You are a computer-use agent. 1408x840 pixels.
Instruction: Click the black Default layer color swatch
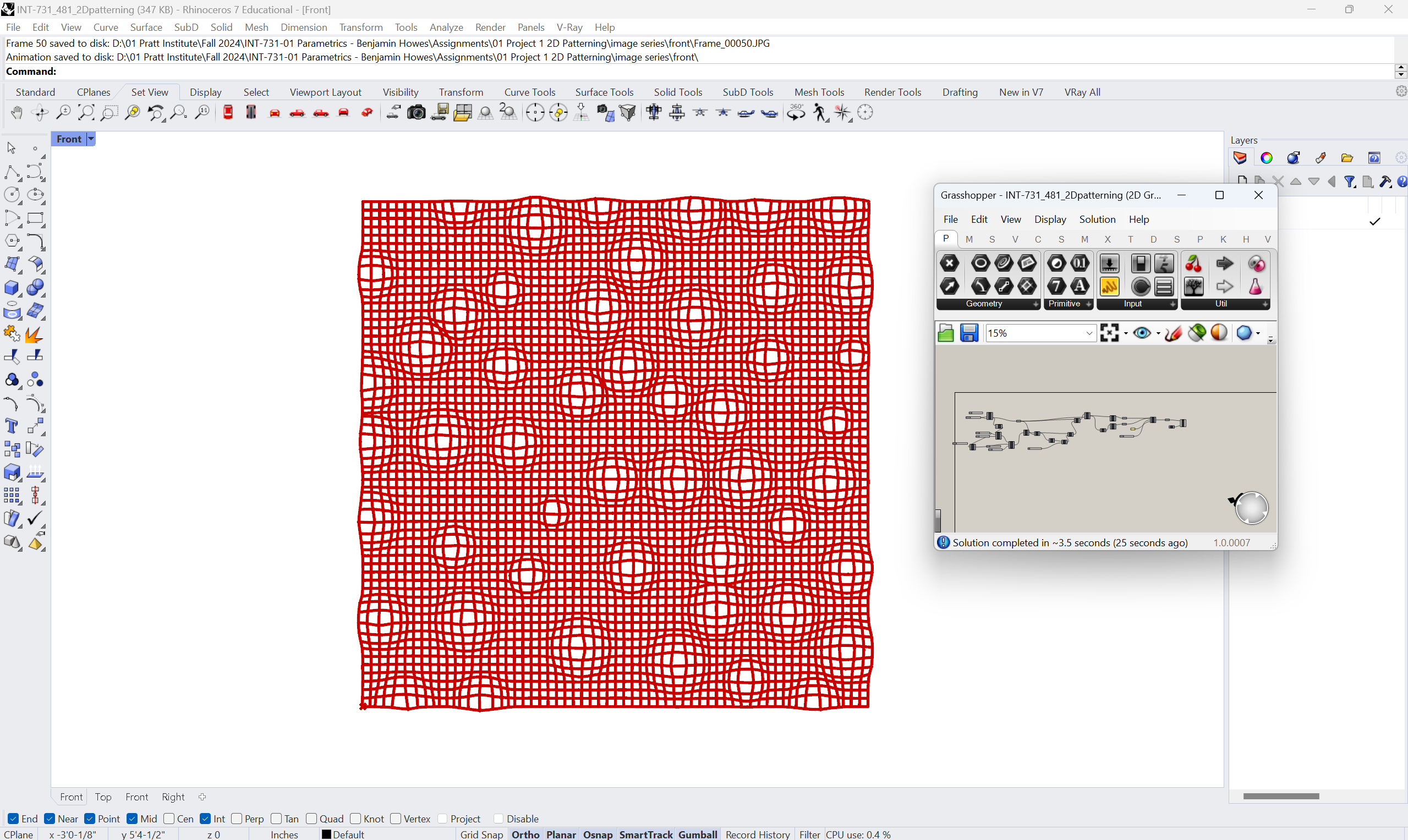pos(326,834)
